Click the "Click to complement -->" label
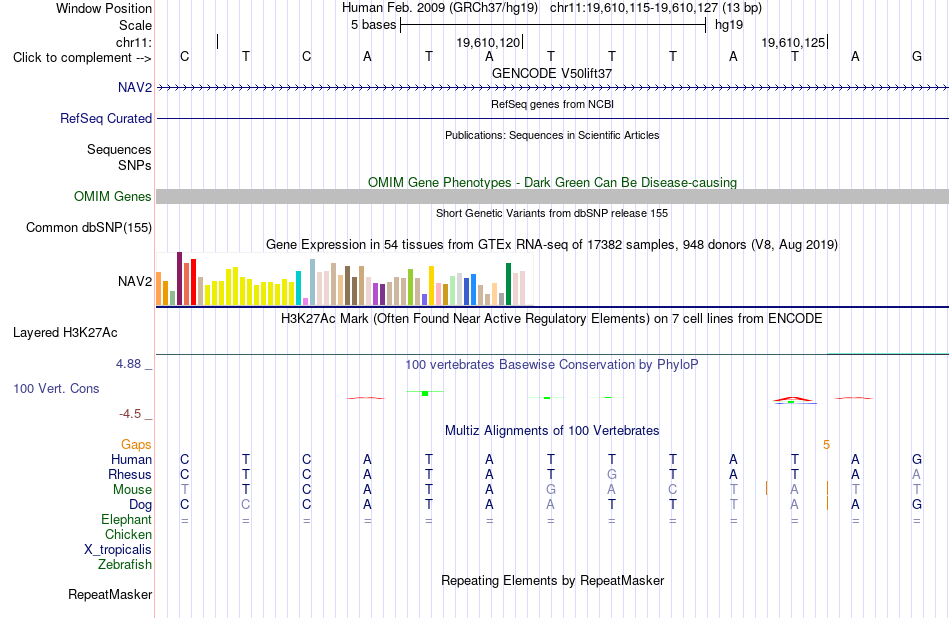The image size is (950, 618). pos(82,58)
